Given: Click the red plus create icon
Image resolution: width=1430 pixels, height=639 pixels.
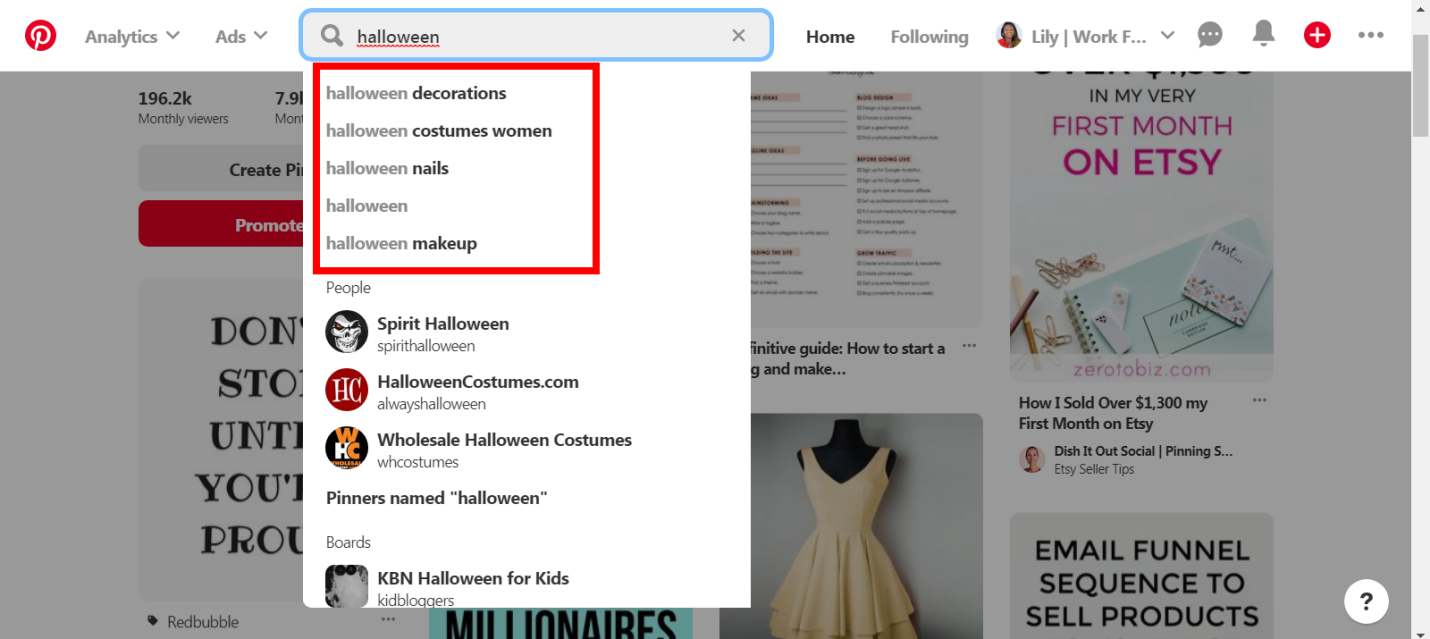Looking at the screenshot, I should tap(1317, 36).
